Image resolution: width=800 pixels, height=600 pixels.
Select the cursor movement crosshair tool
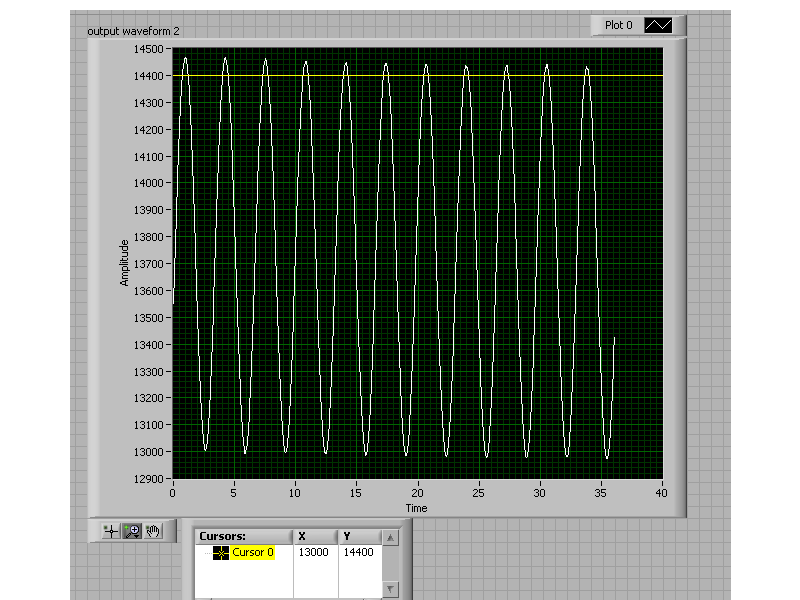coord(111,531)
